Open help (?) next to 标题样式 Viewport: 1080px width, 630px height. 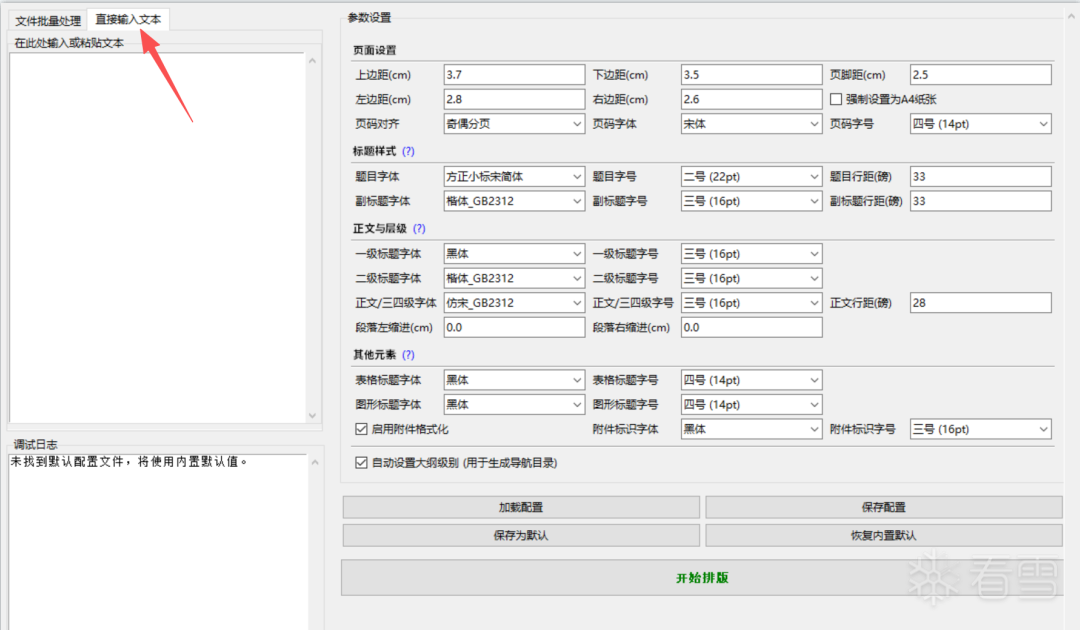(408, 151)
